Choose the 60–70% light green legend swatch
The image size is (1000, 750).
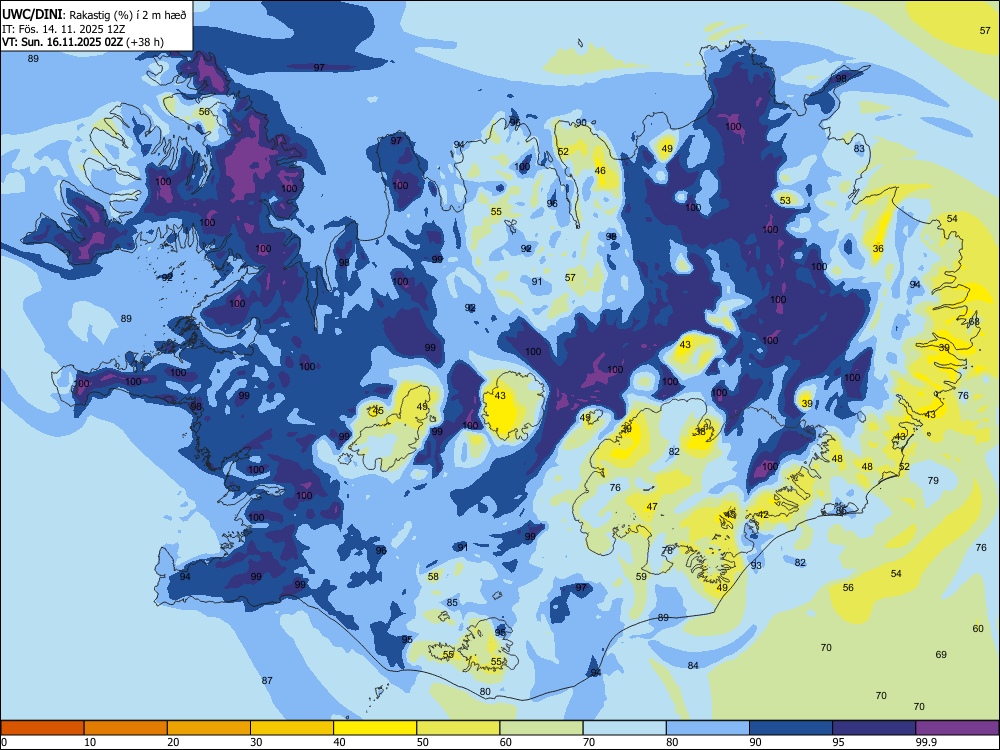[x=541, y=728]
